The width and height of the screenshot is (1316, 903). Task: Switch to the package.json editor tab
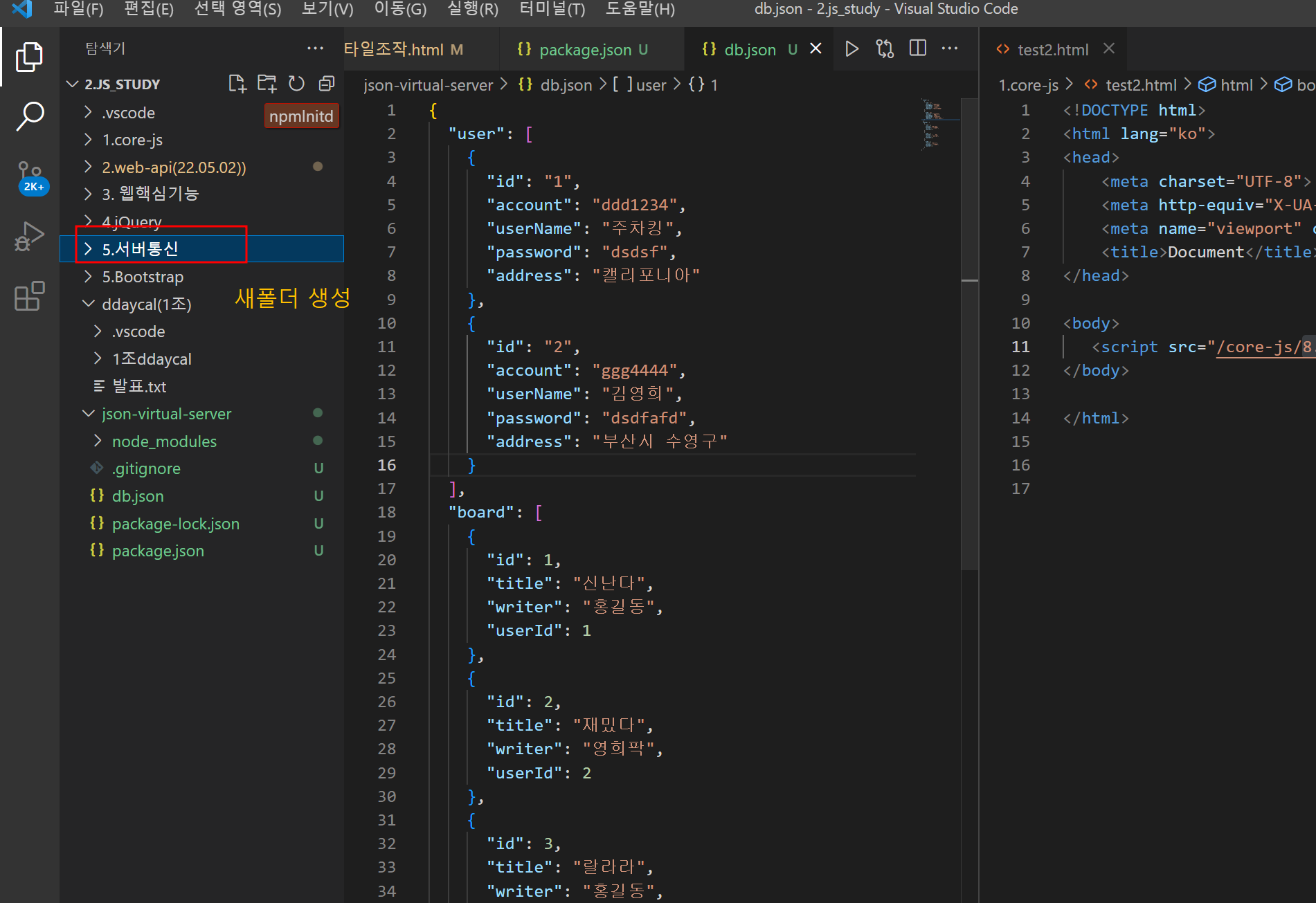click(x=591, y=49)
